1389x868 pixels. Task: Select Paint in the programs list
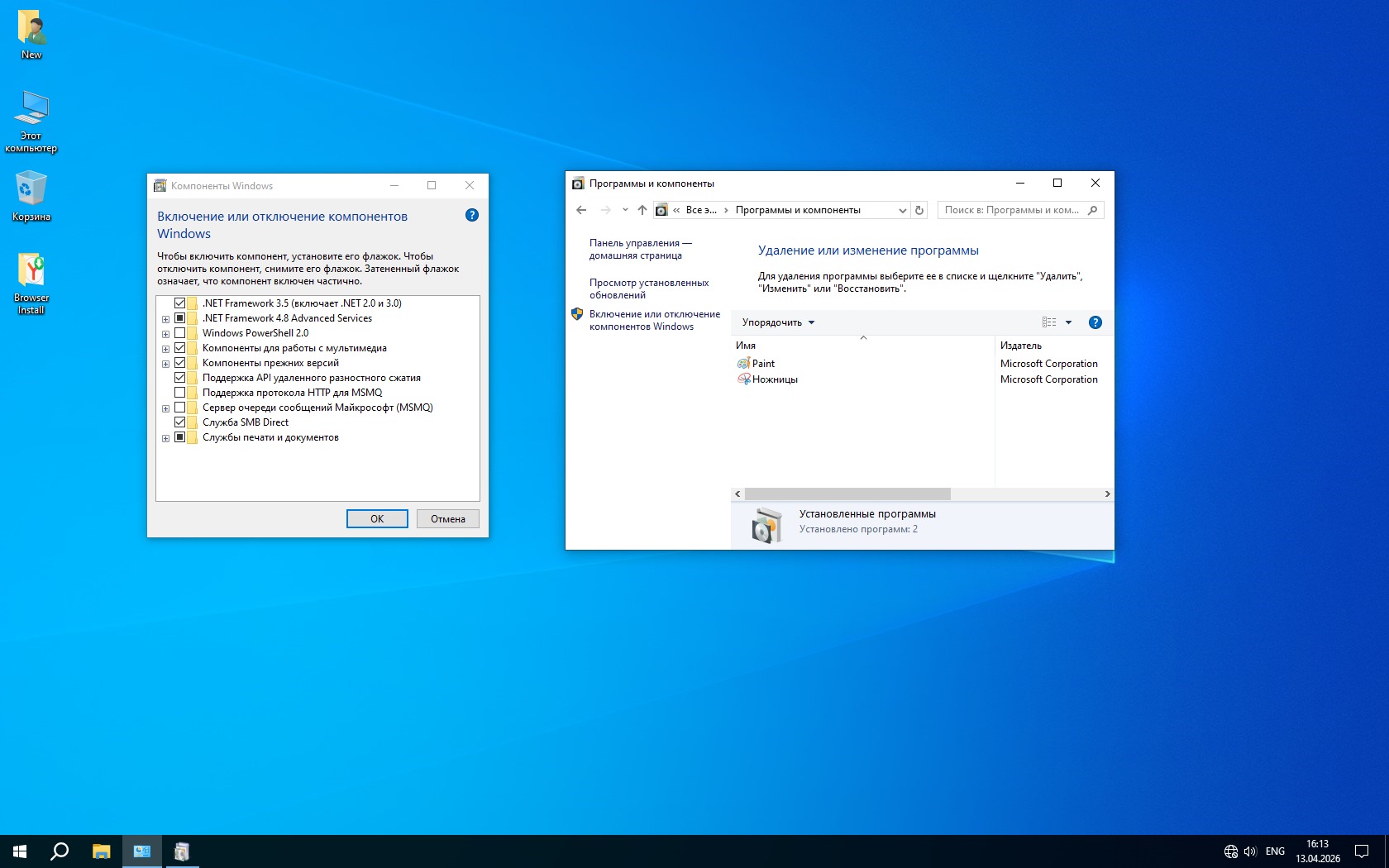[762, 364]
